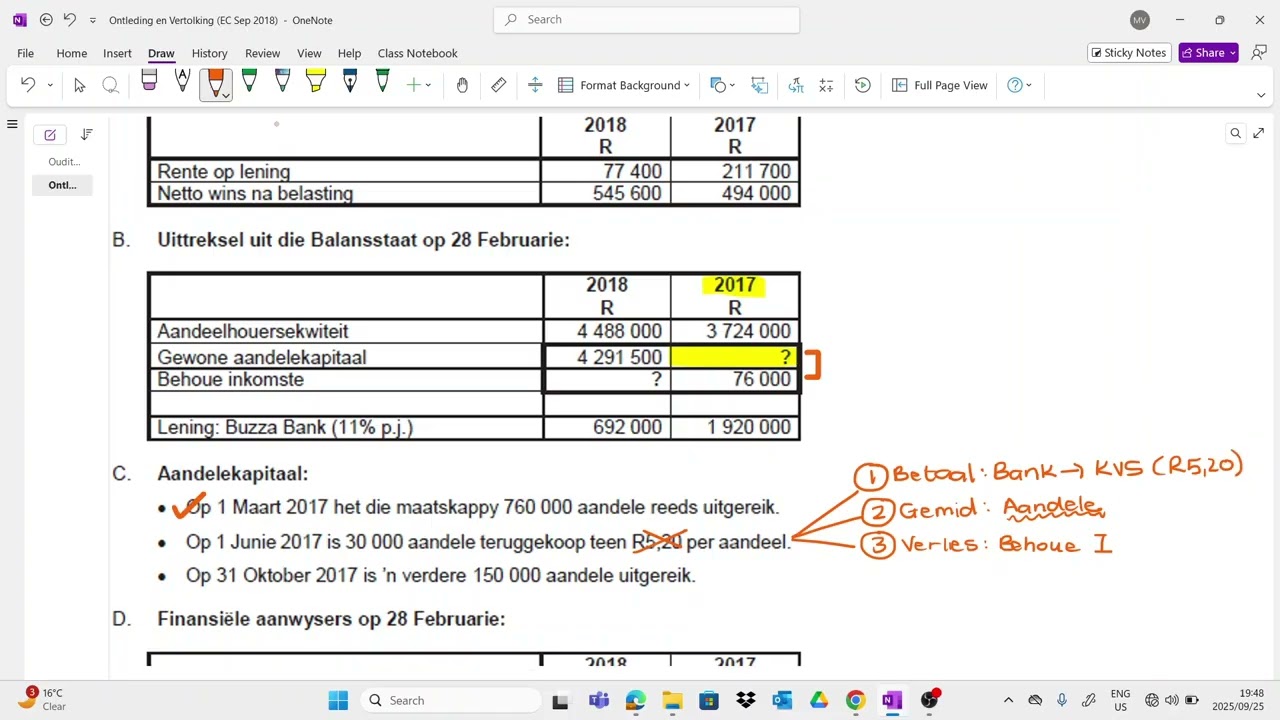
Task: Click the people icon beside Share
Action: point(1259,53)
